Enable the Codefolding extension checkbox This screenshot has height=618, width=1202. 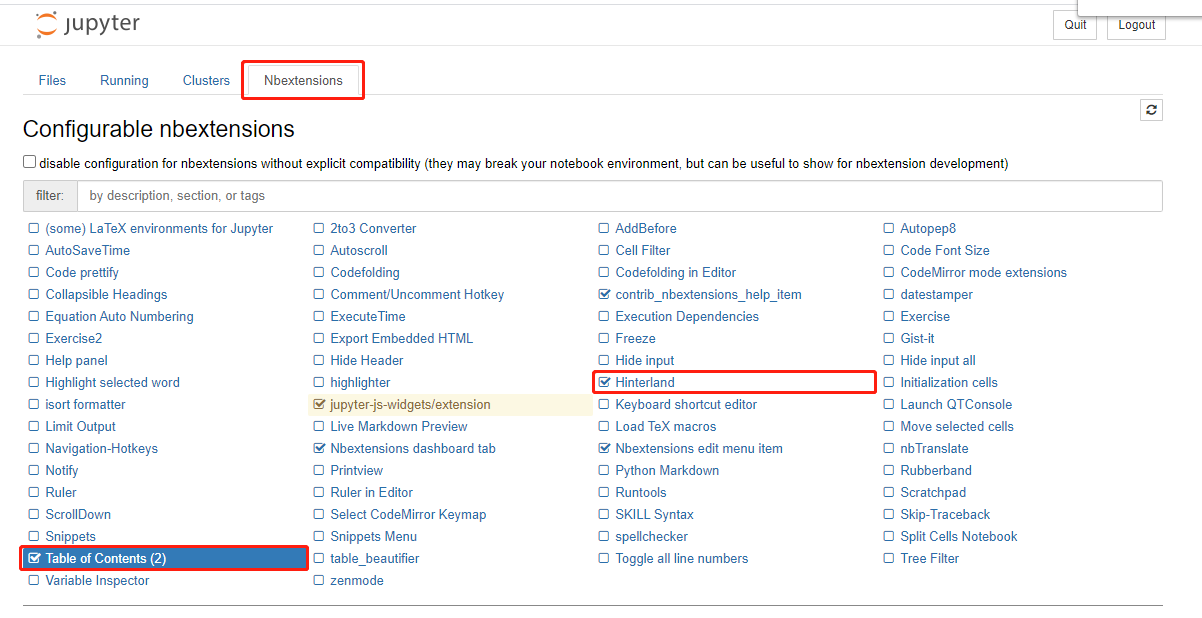[x=319, y=273]
